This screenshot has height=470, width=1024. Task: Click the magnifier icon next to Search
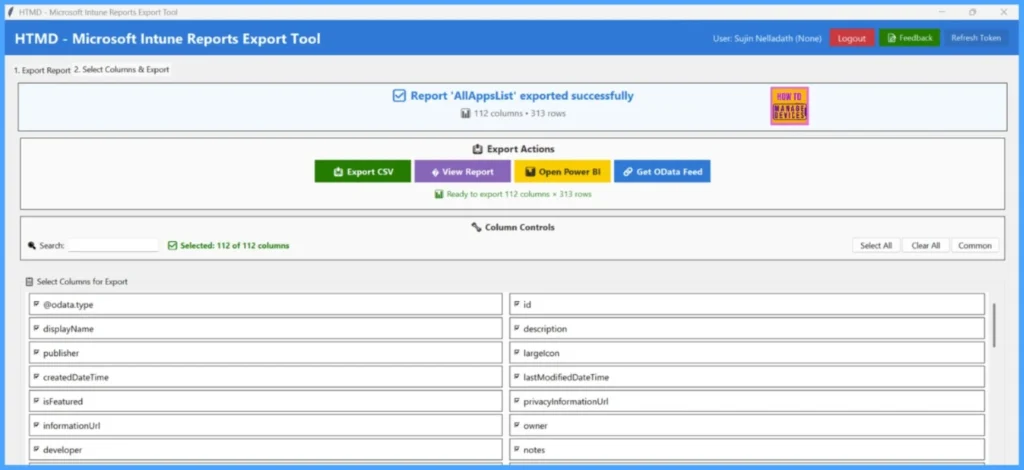(31, 245)
